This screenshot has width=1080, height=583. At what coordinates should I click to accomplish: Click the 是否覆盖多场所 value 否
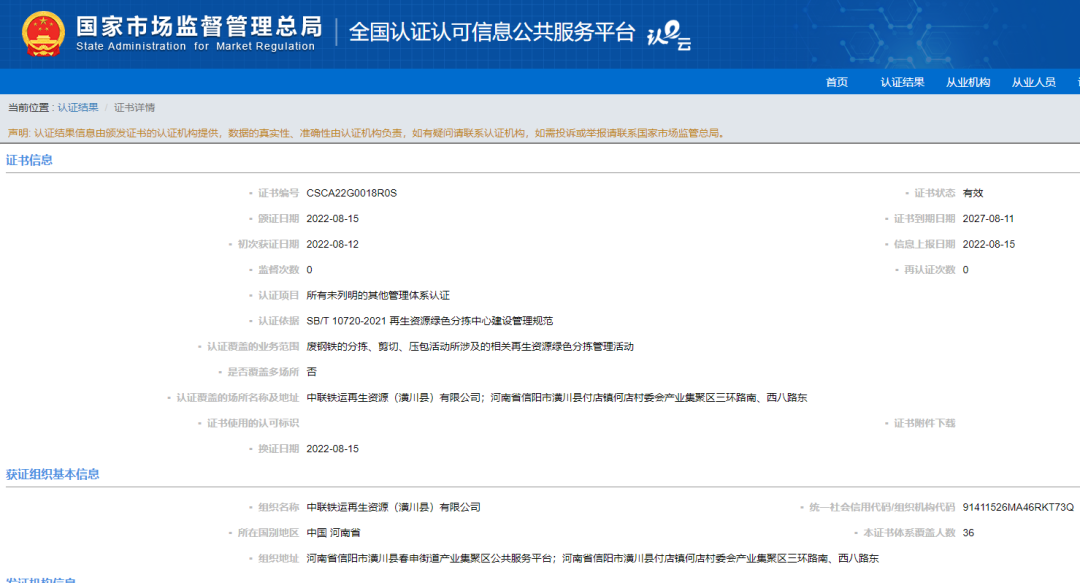coord(311,371)
